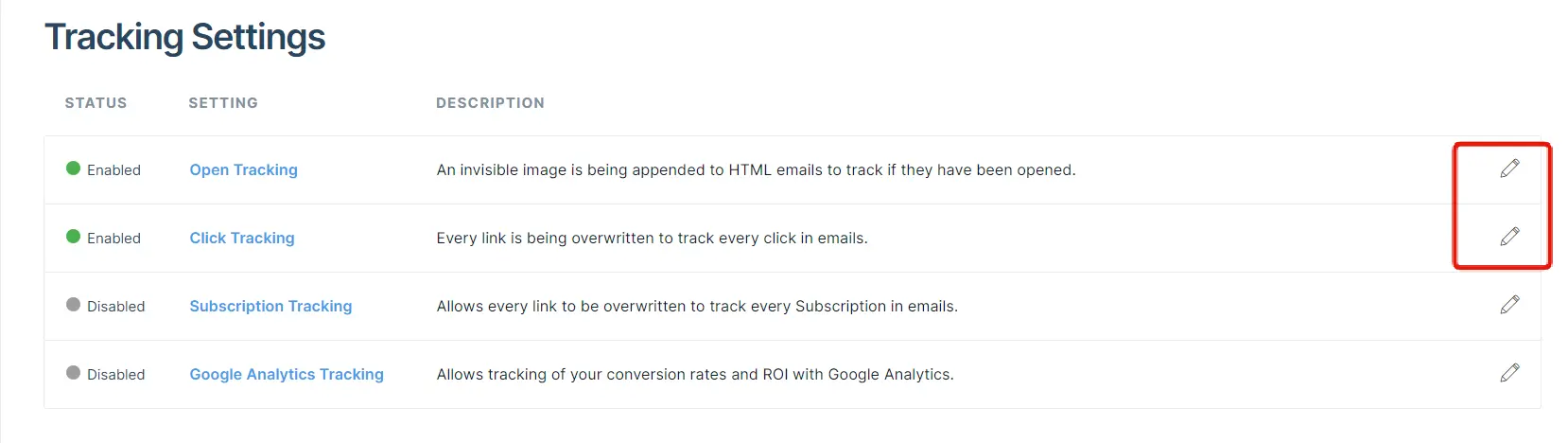Click the Subscription Tracking description text
This screenshot has height=443, width=1568.
coord(697,307)
